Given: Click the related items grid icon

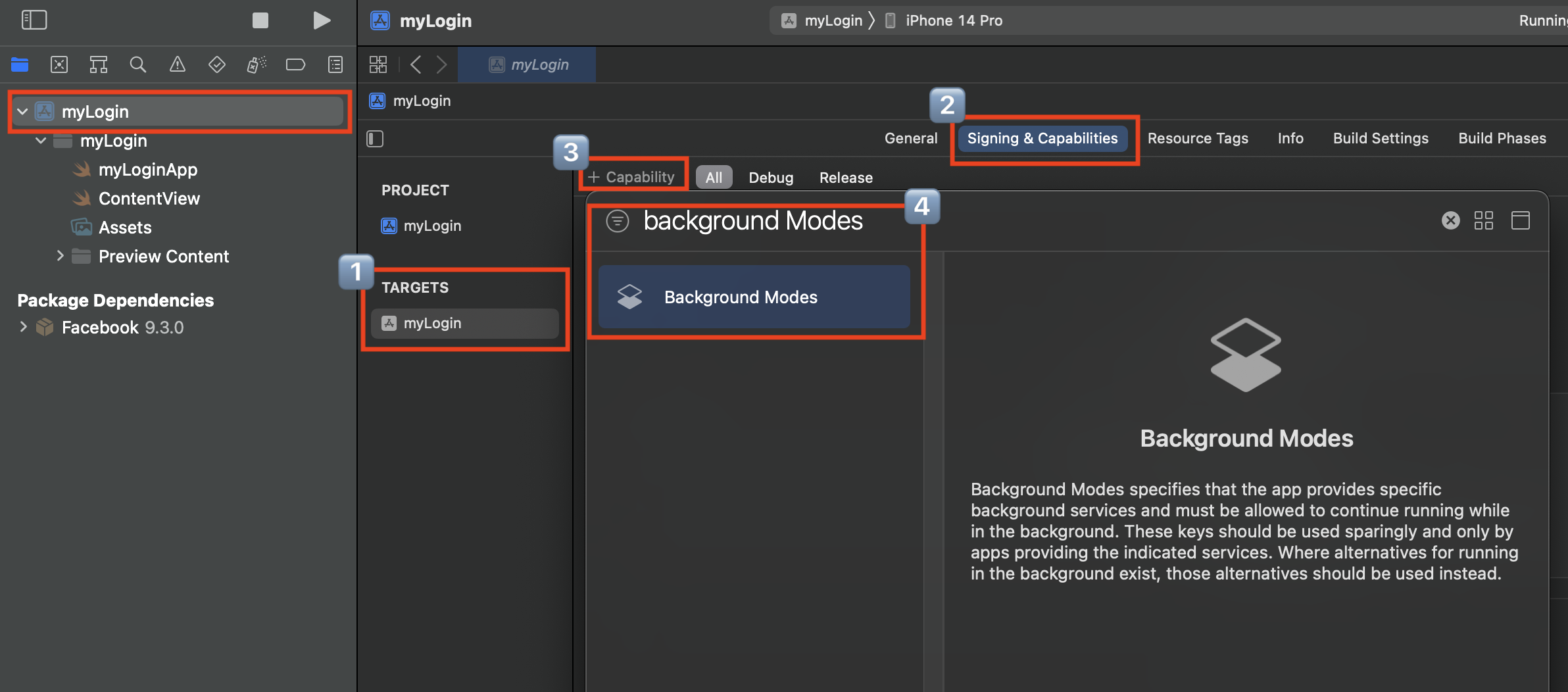Looking at the screenshot, I should point(378,64).
